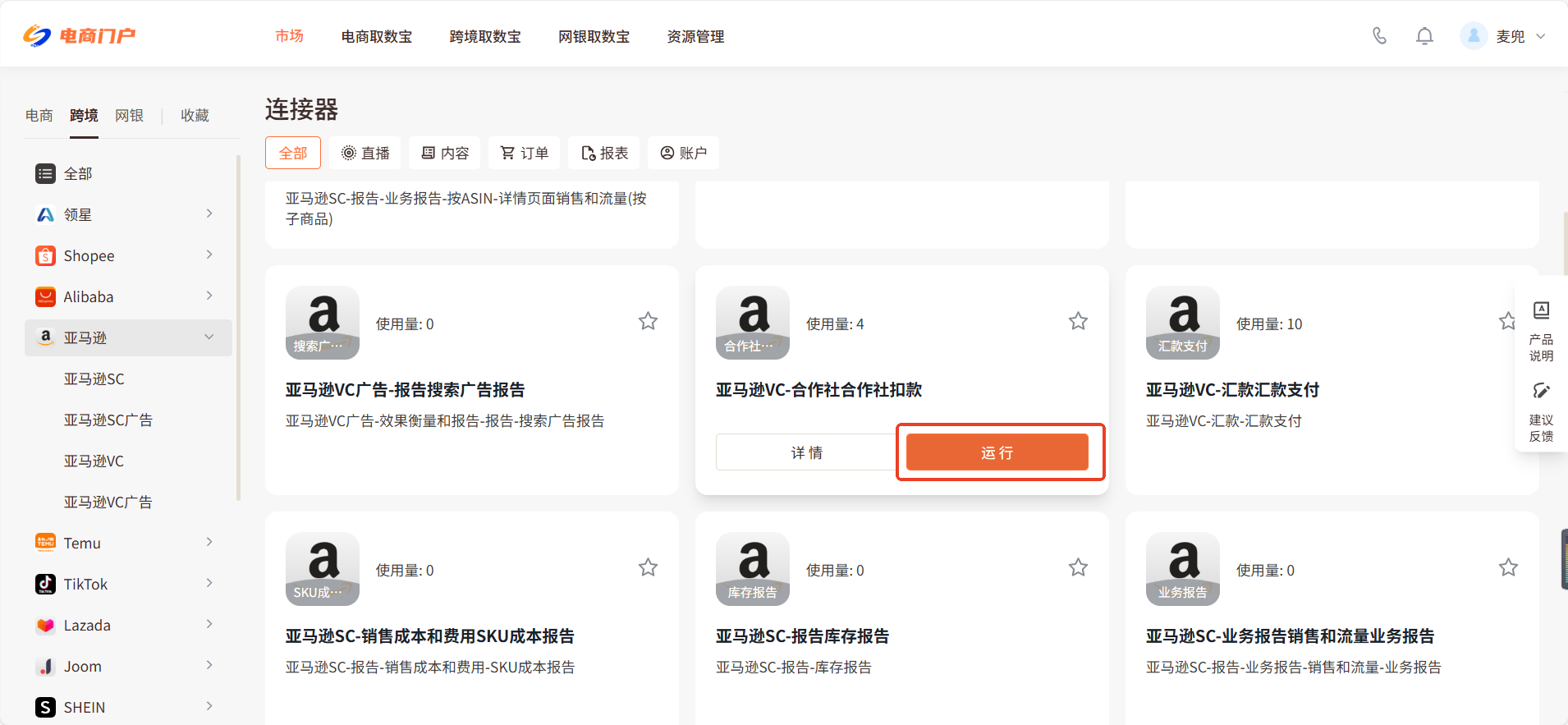This screenshot has height=725, width=1568.
Task: Expand the 领星 sidebar category
Action: (x=209, y=213)
